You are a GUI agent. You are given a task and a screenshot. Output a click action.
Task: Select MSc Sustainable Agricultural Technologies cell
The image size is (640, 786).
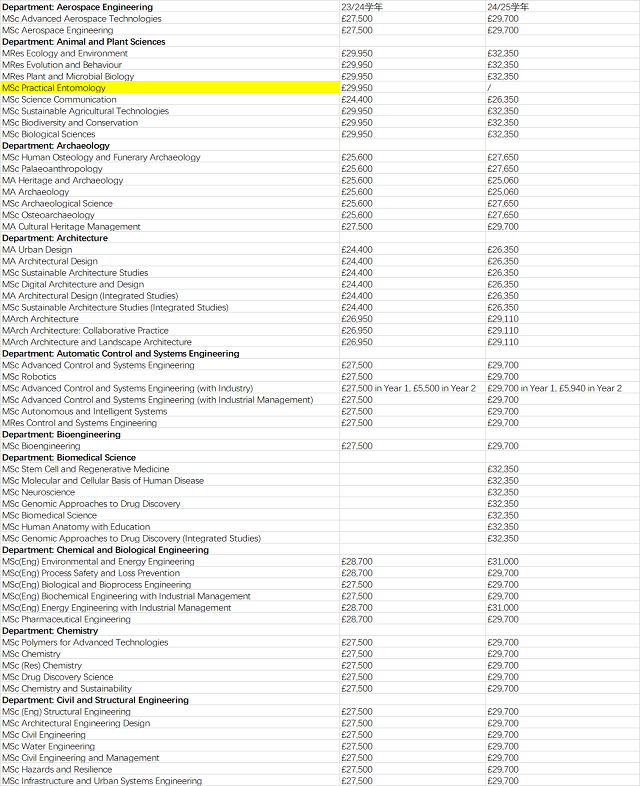[170, 111]
